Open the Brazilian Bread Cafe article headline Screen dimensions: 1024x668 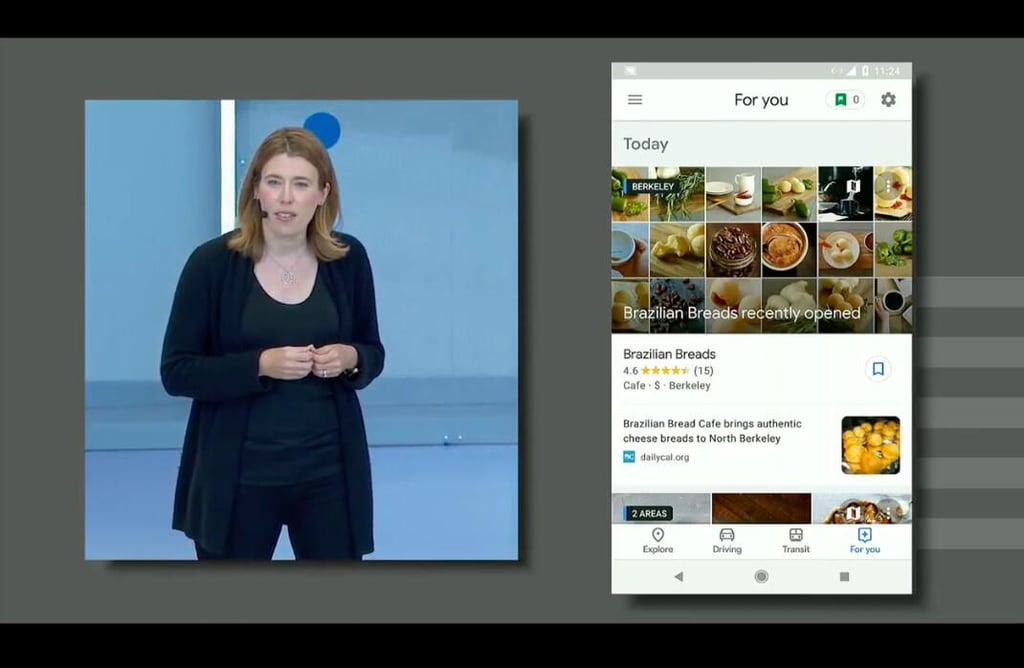click(712, 431)
